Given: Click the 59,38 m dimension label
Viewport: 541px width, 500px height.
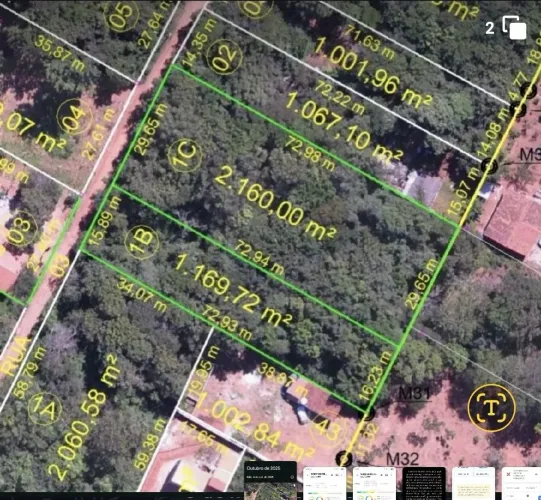Looking at the screenshot, I should [149, 445].
